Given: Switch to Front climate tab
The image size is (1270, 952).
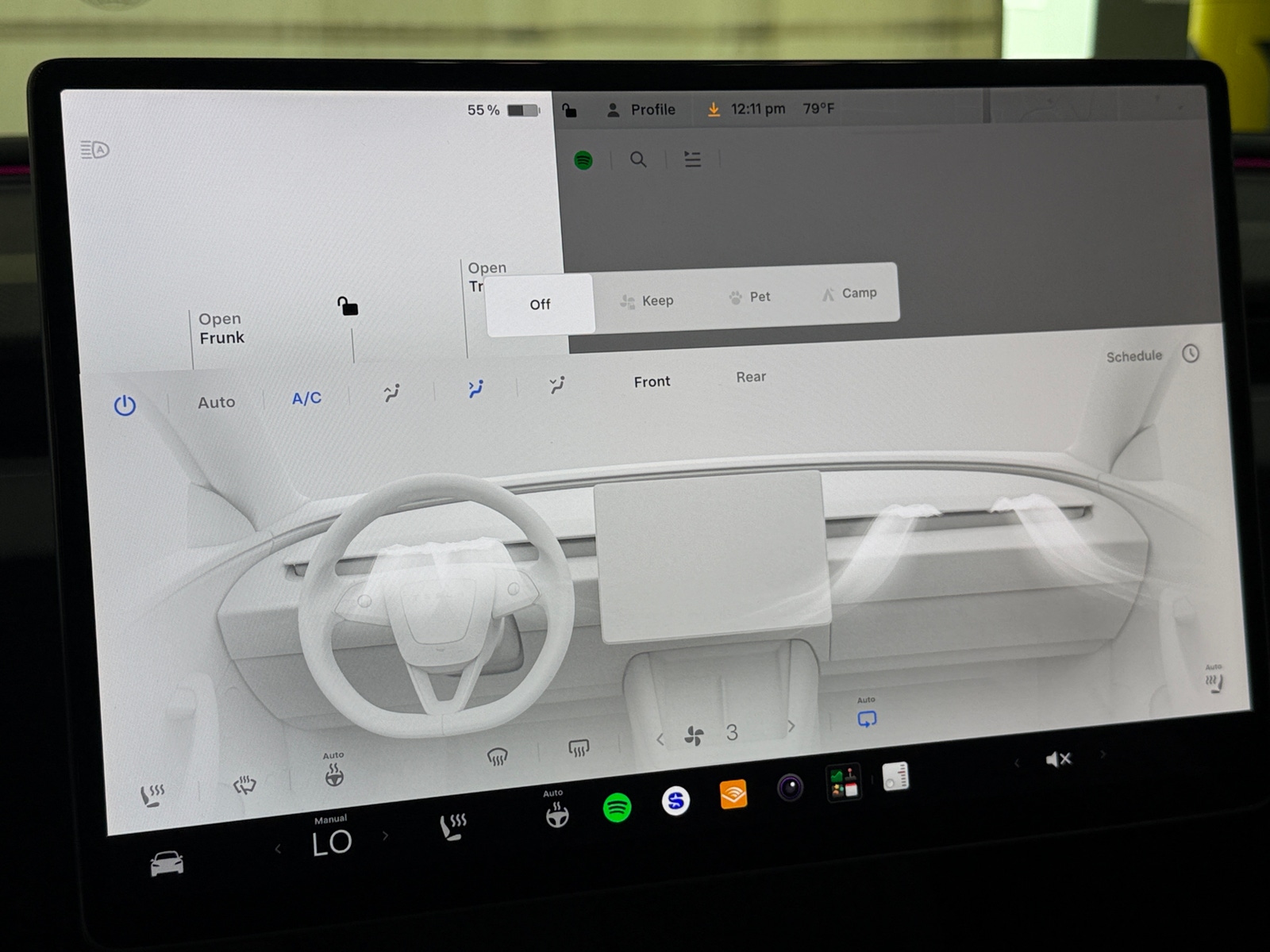Looking at the screenshot, I should pyautogui.click(x=652, y=382).
